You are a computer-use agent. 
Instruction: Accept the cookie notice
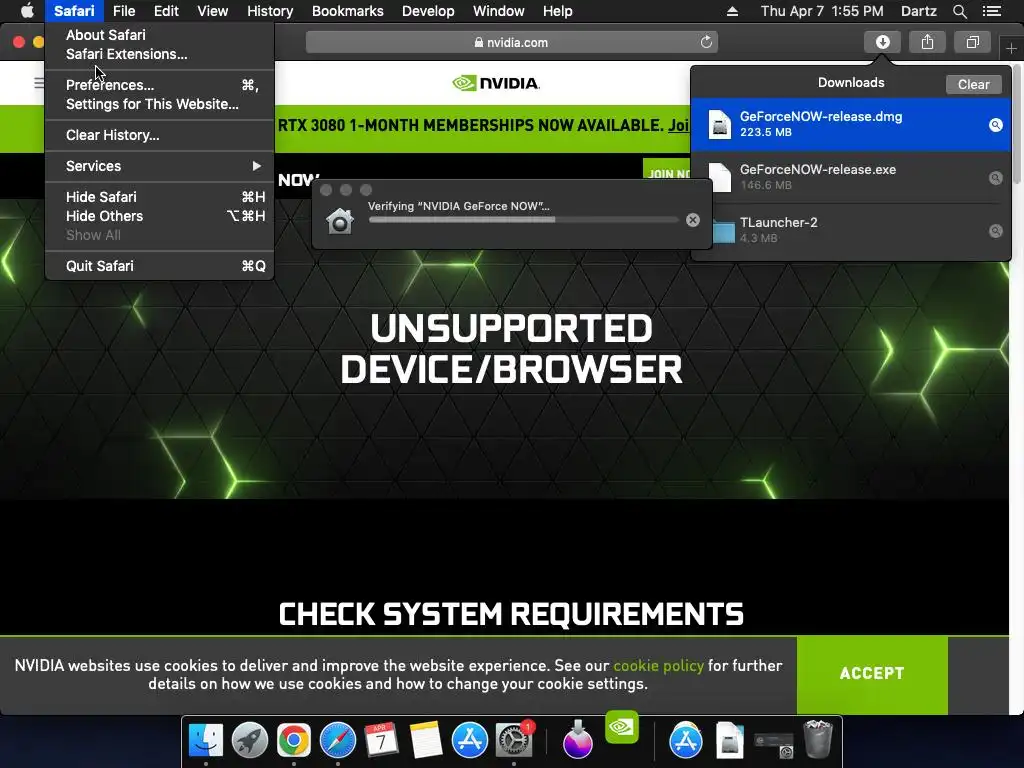coord(872,673)
